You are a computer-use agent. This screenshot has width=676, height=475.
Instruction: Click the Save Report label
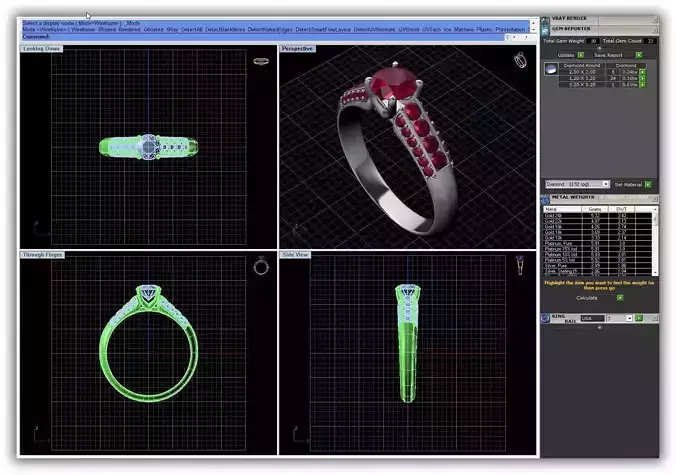pyautogui.click(x=608, y=55)
